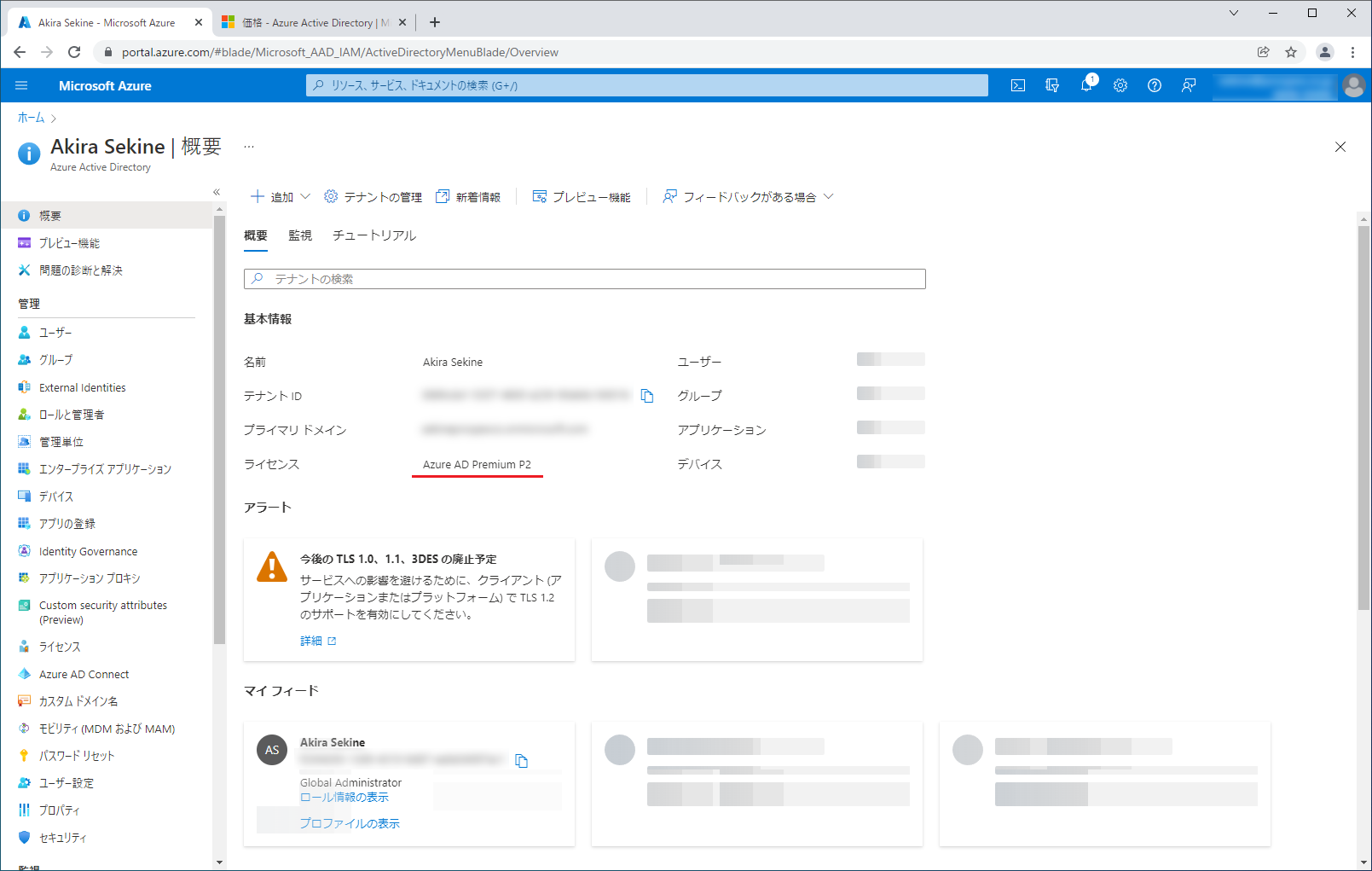Open エンタープライズ アプリケーション in the side menu
The width and height of the screenshot is (1372, 871).
107,469
